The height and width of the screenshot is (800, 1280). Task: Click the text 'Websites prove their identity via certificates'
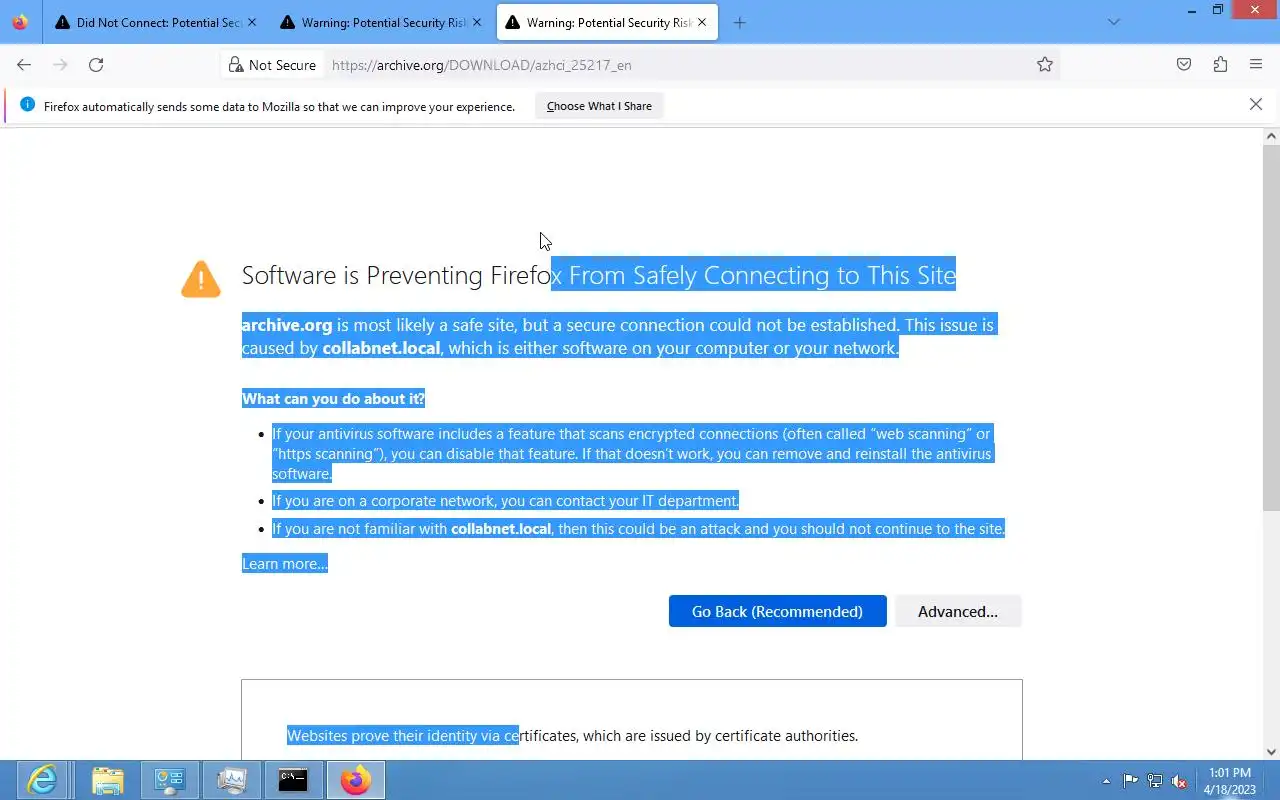432,735
